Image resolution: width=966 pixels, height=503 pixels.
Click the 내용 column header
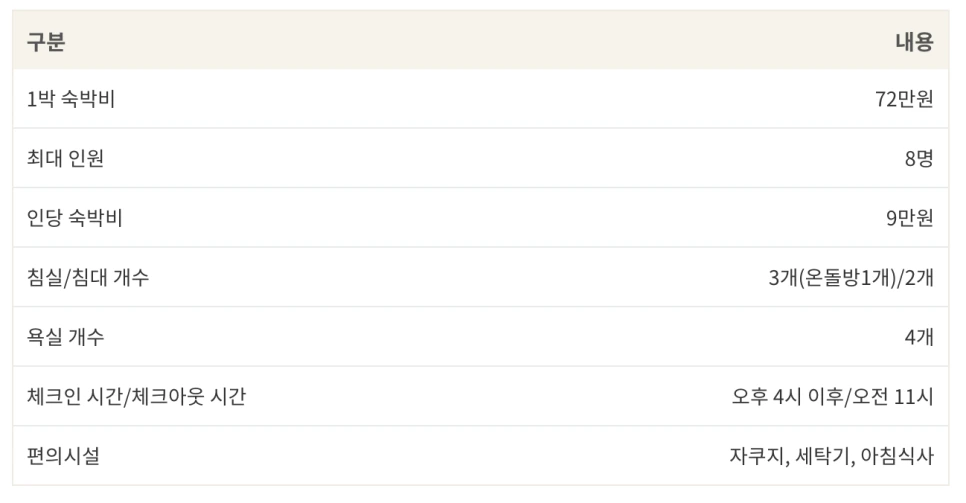point(915,41)
